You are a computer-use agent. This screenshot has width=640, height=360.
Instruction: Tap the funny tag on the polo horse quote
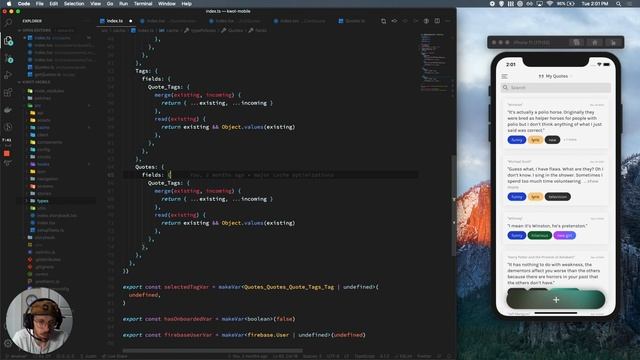[516, 140]
